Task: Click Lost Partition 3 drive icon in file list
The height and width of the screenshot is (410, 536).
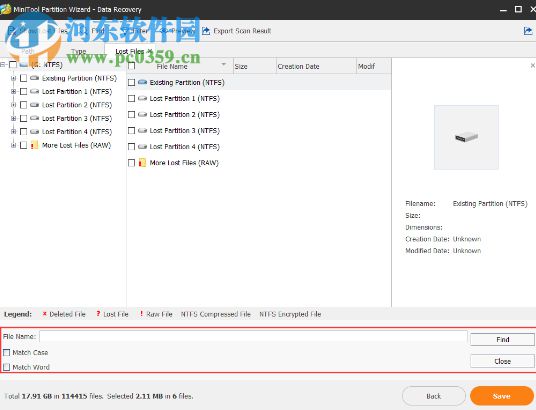Action: coord(143,131)
